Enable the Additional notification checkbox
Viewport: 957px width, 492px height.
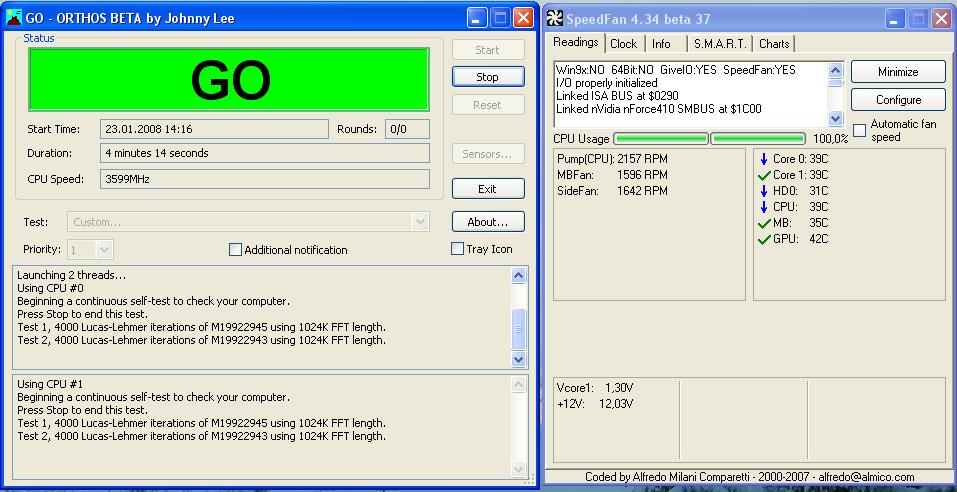coord(235,250)
